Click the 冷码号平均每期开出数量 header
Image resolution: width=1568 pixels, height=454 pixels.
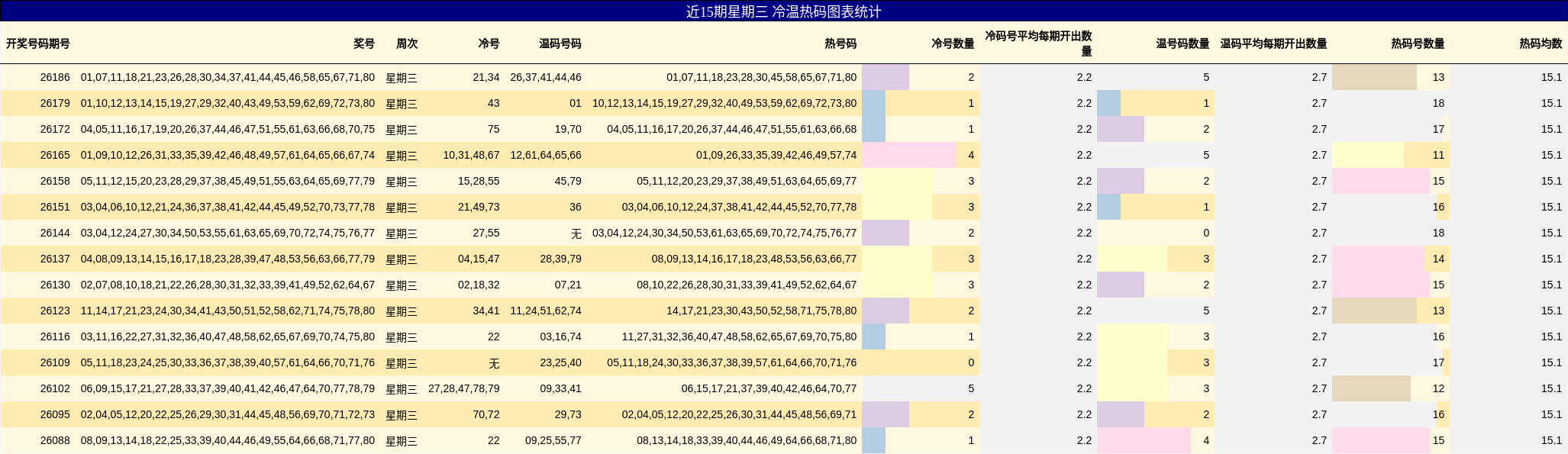[1038, 43]
